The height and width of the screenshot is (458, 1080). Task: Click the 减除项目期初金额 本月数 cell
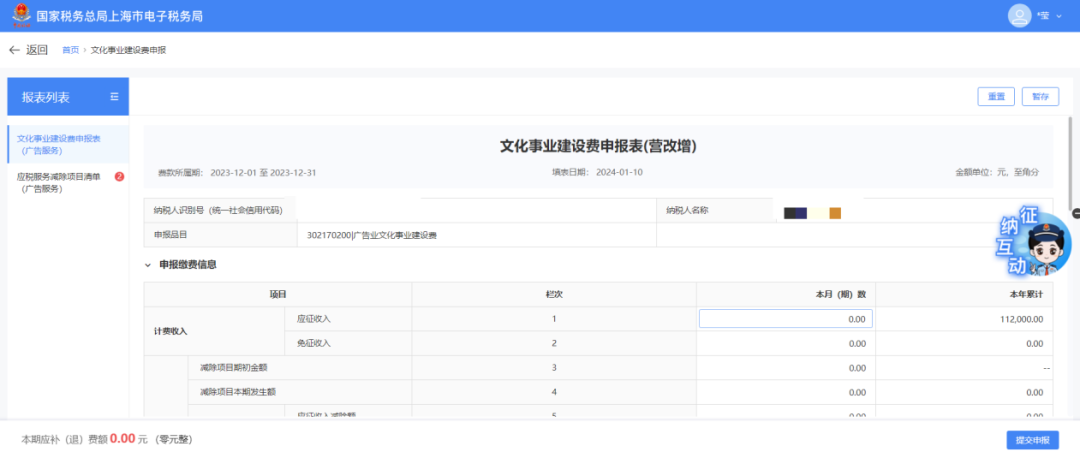point(785,368)
